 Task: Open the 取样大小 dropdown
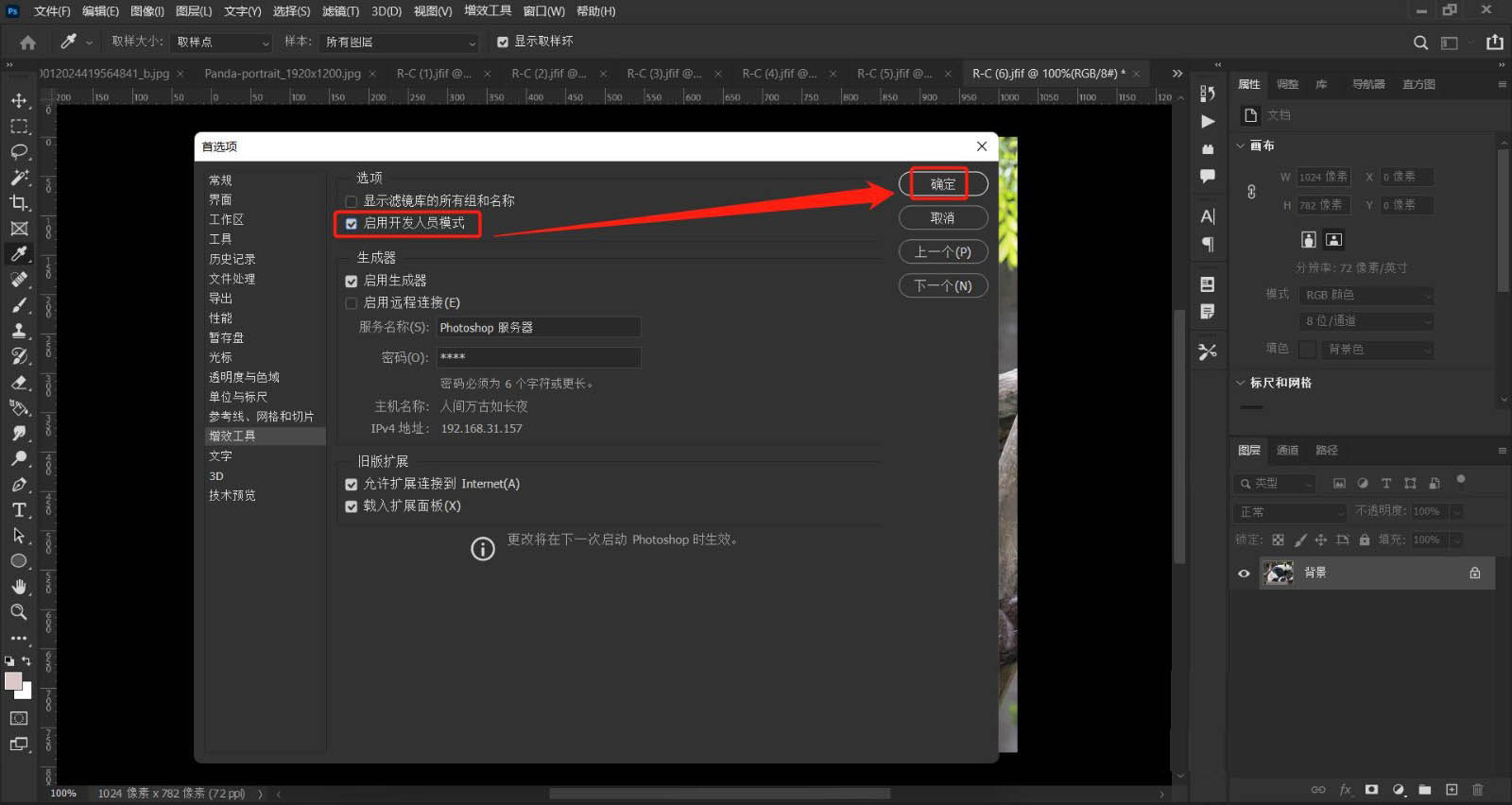222,43
